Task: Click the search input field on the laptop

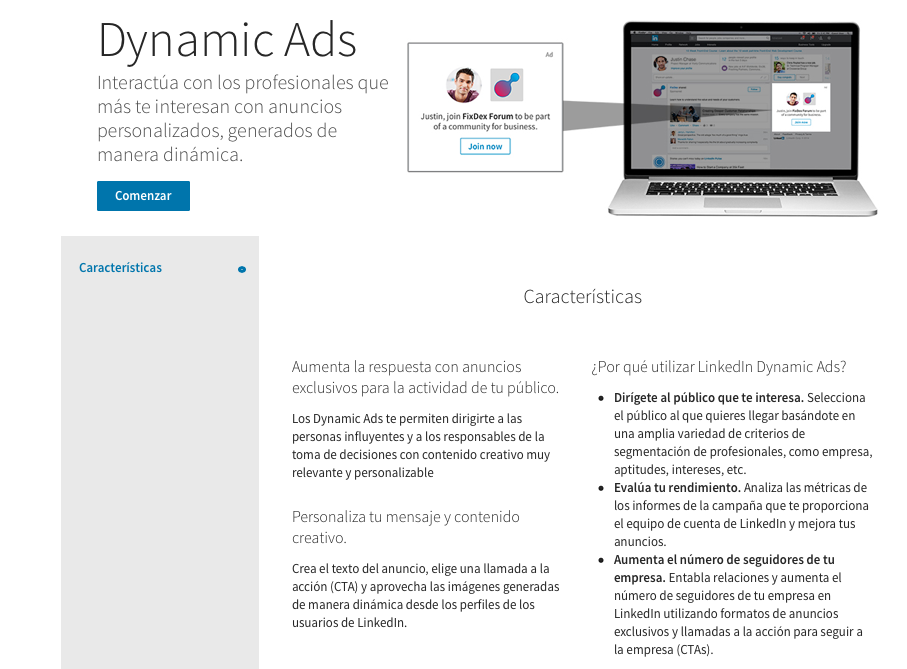Action: [731, 38]
